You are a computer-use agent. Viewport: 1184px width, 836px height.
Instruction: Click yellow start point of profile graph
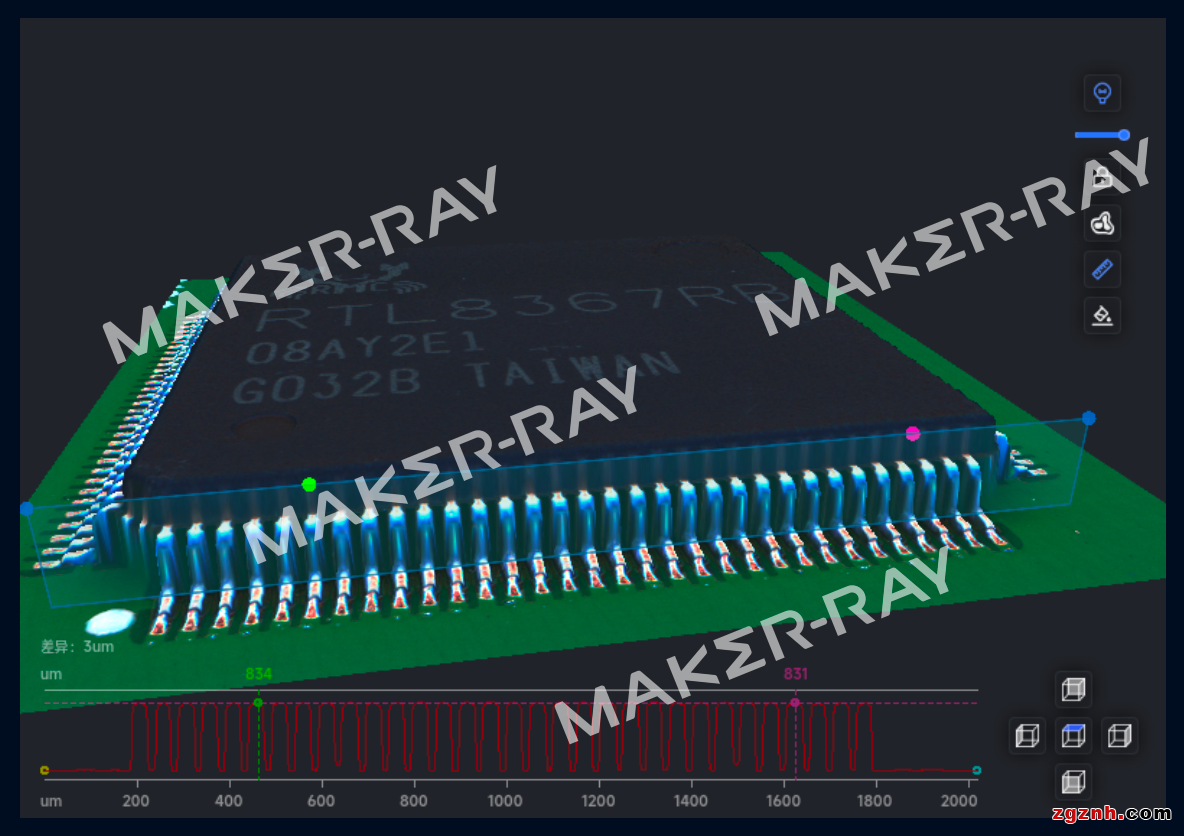44,770
